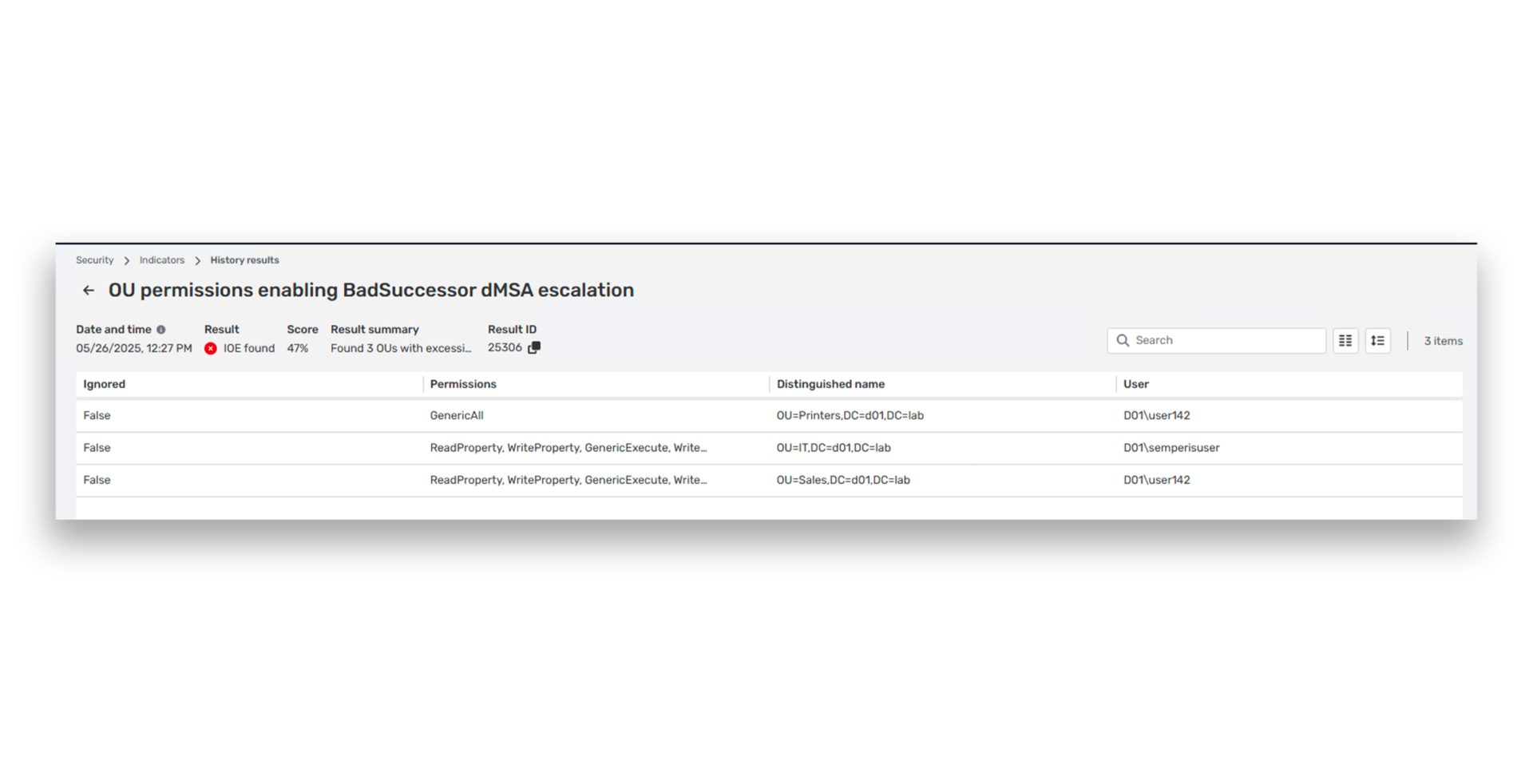Switch to compact table view mode
1533x784 pixels.
click(x=1345, y=340)
